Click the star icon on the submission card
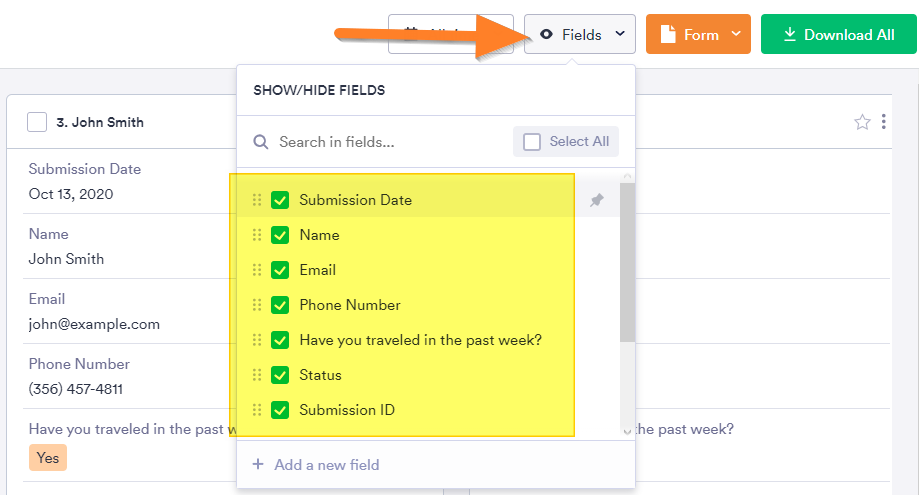The width and height of the screenshot is (919, 495). (x=862, y=122)
